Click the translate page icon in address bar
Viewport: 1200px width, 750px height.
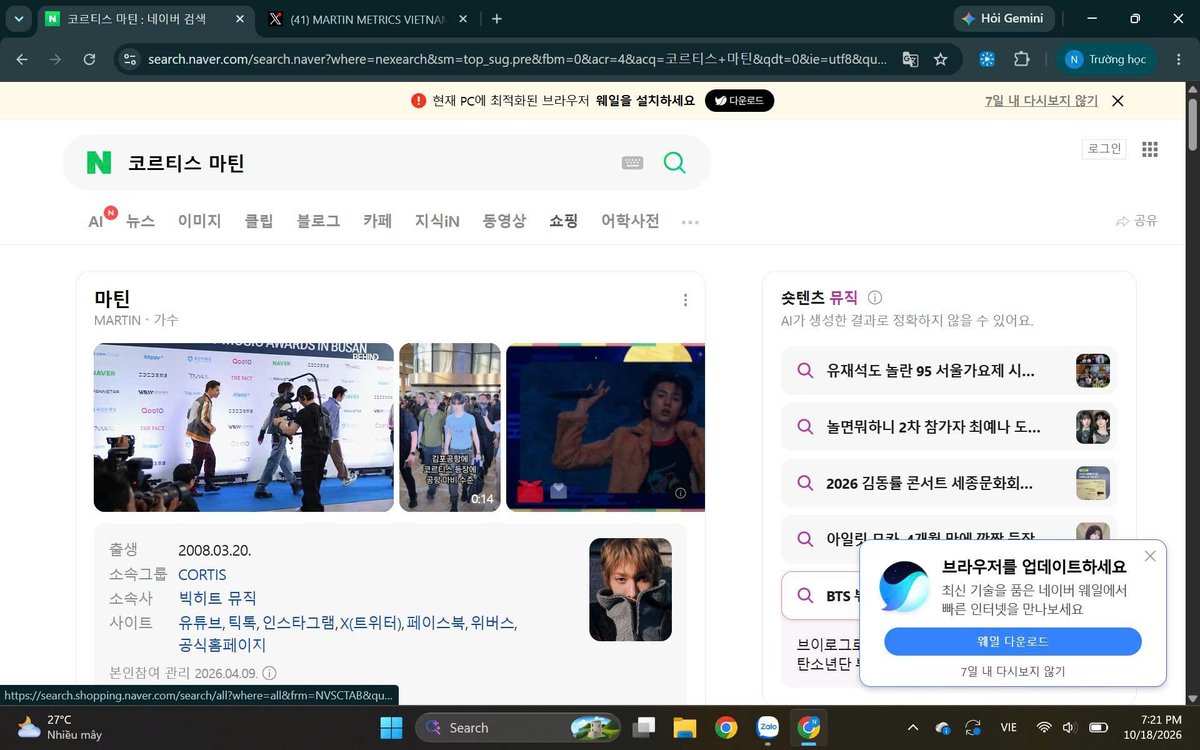click(910, 59)
